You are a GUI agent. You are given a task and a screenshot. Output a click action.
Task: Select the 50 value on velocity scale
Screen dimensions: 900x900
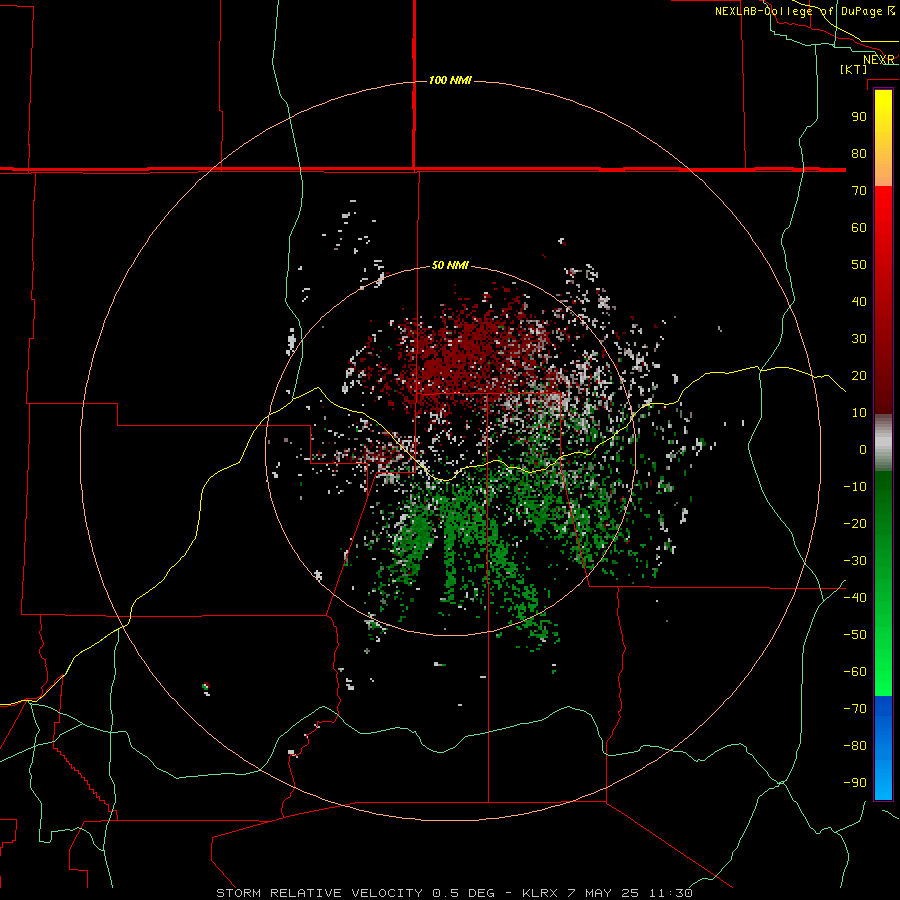pos(859,265)
